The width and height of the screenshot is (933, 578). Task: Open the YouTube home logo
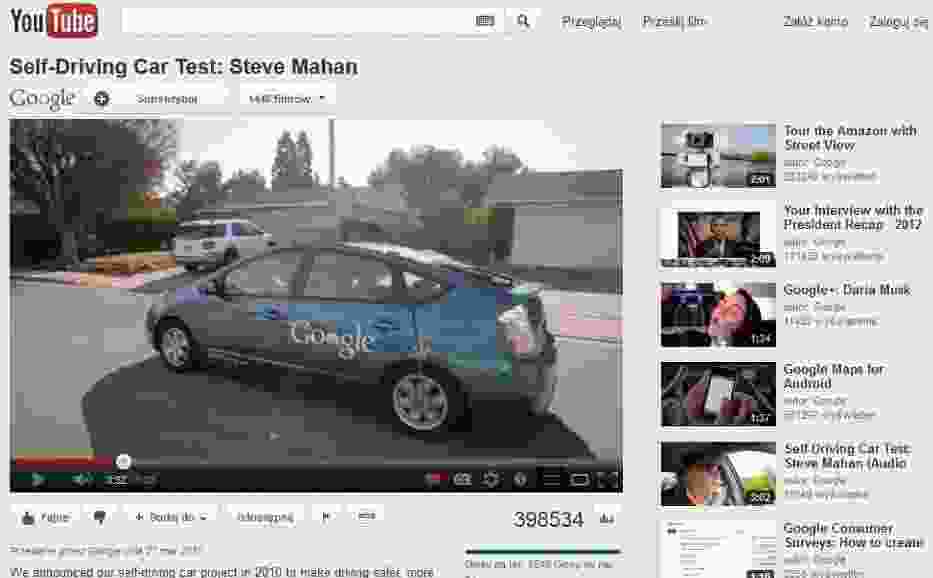point(54,20)
